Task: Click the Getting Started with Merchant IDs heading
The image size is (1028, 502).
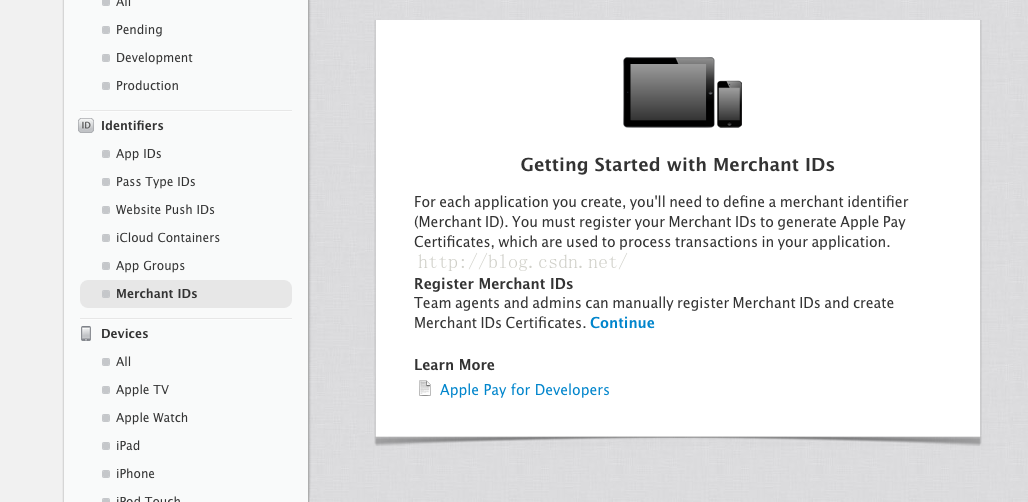Action: 677,164
